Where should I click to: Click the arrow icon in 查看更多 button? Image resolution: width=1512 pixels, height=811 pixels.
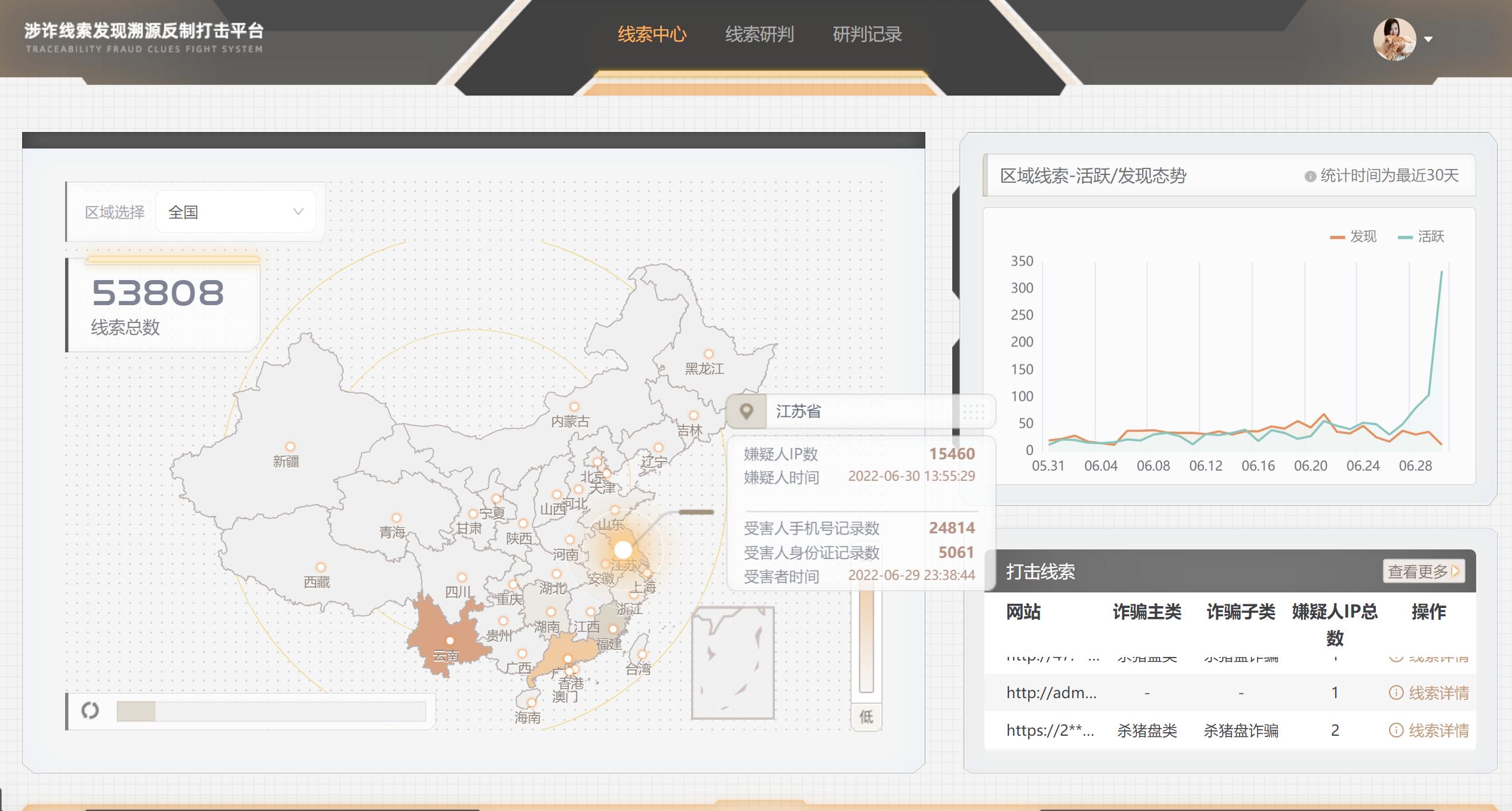click(1456, 571)
